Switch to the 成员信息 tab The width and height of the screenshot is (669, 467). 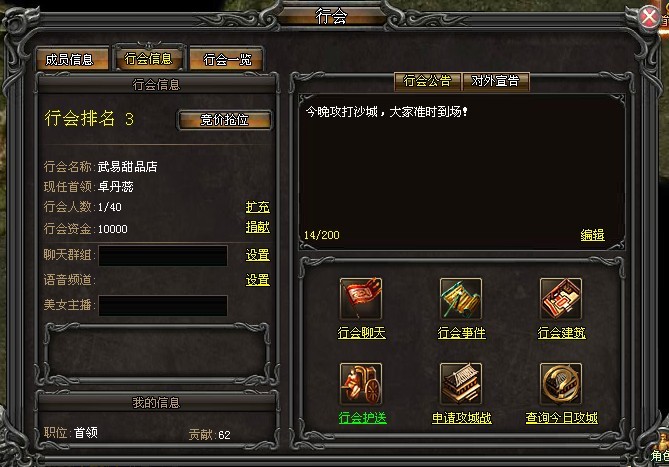69,59
